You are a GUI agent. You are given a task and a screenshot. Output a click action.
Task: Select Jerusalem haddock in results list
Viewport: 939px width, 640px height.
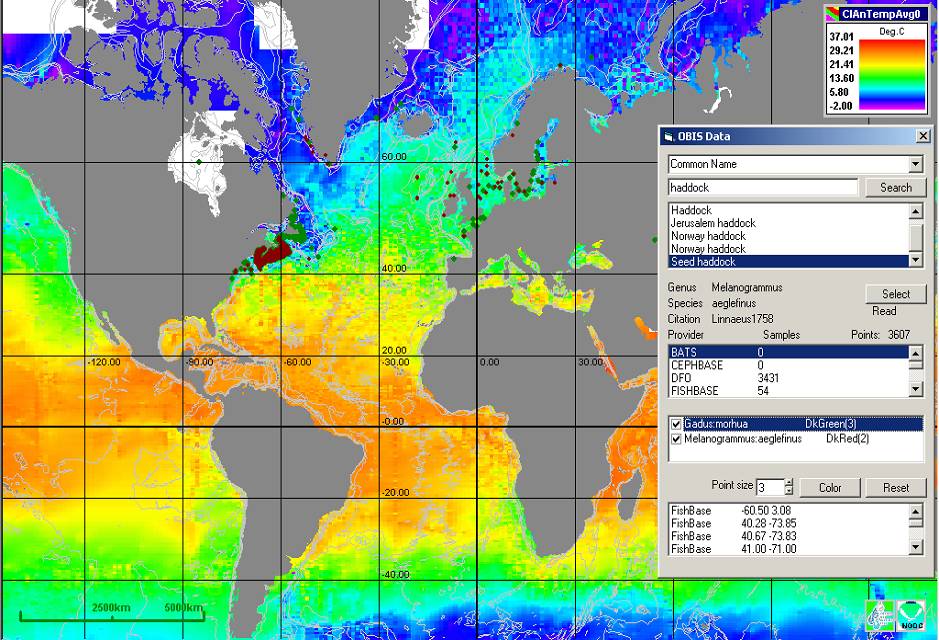pos(713,223)
